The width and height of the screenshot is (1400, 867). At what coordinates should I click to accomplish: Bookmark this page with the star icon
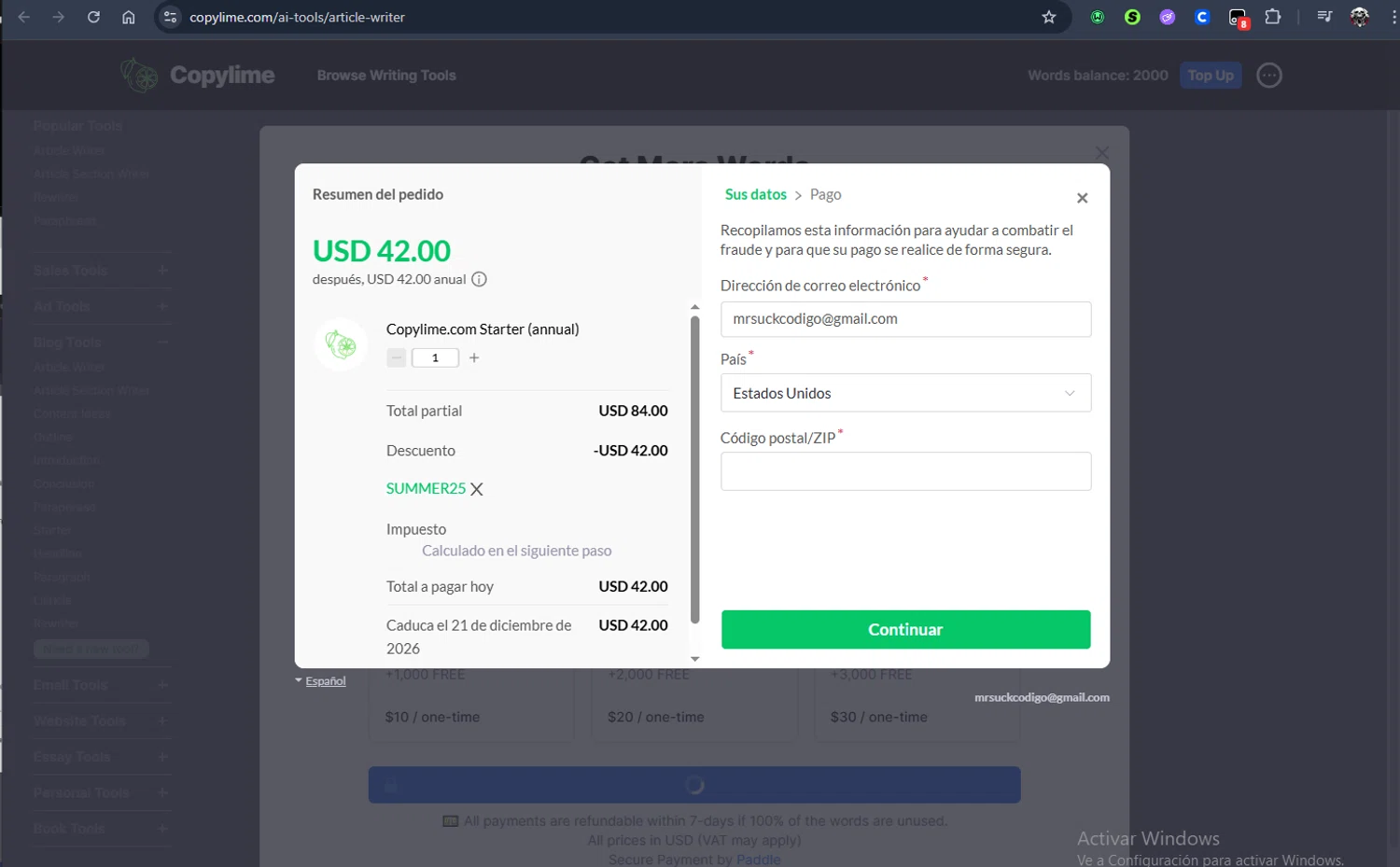coord(1049,17)
